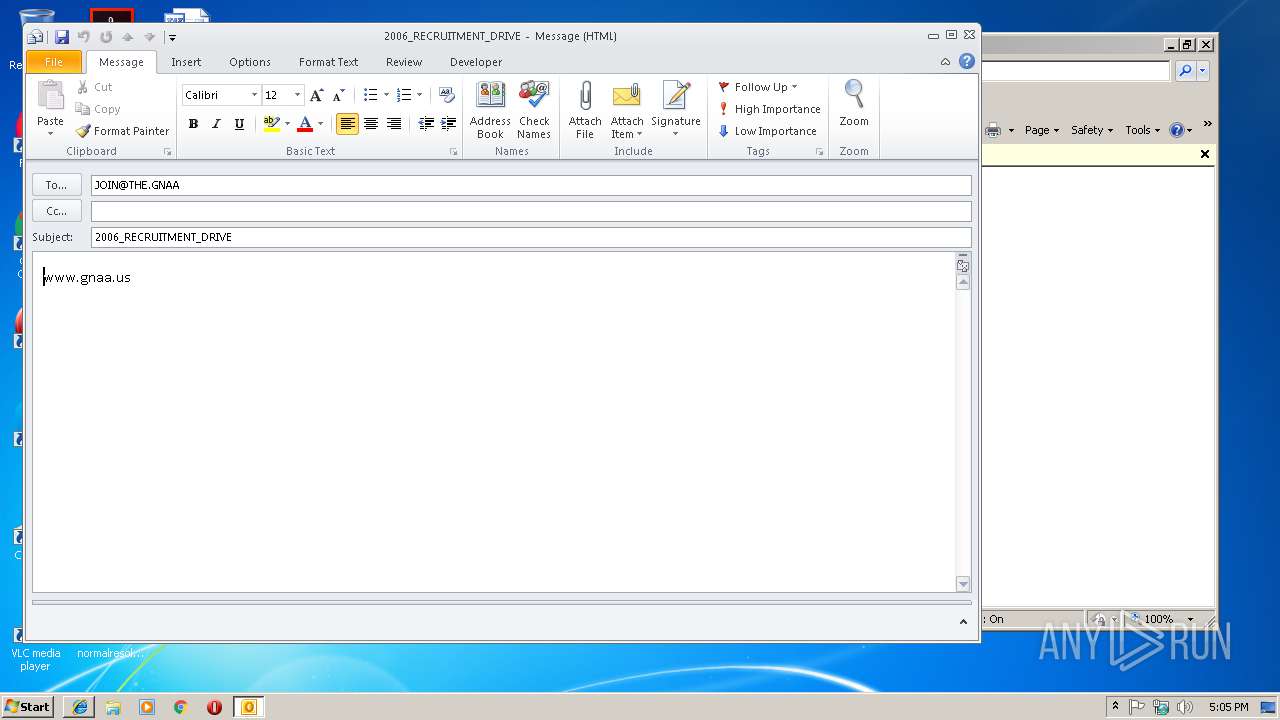
Task: Activate Format Painter
Action: (123, 131)
